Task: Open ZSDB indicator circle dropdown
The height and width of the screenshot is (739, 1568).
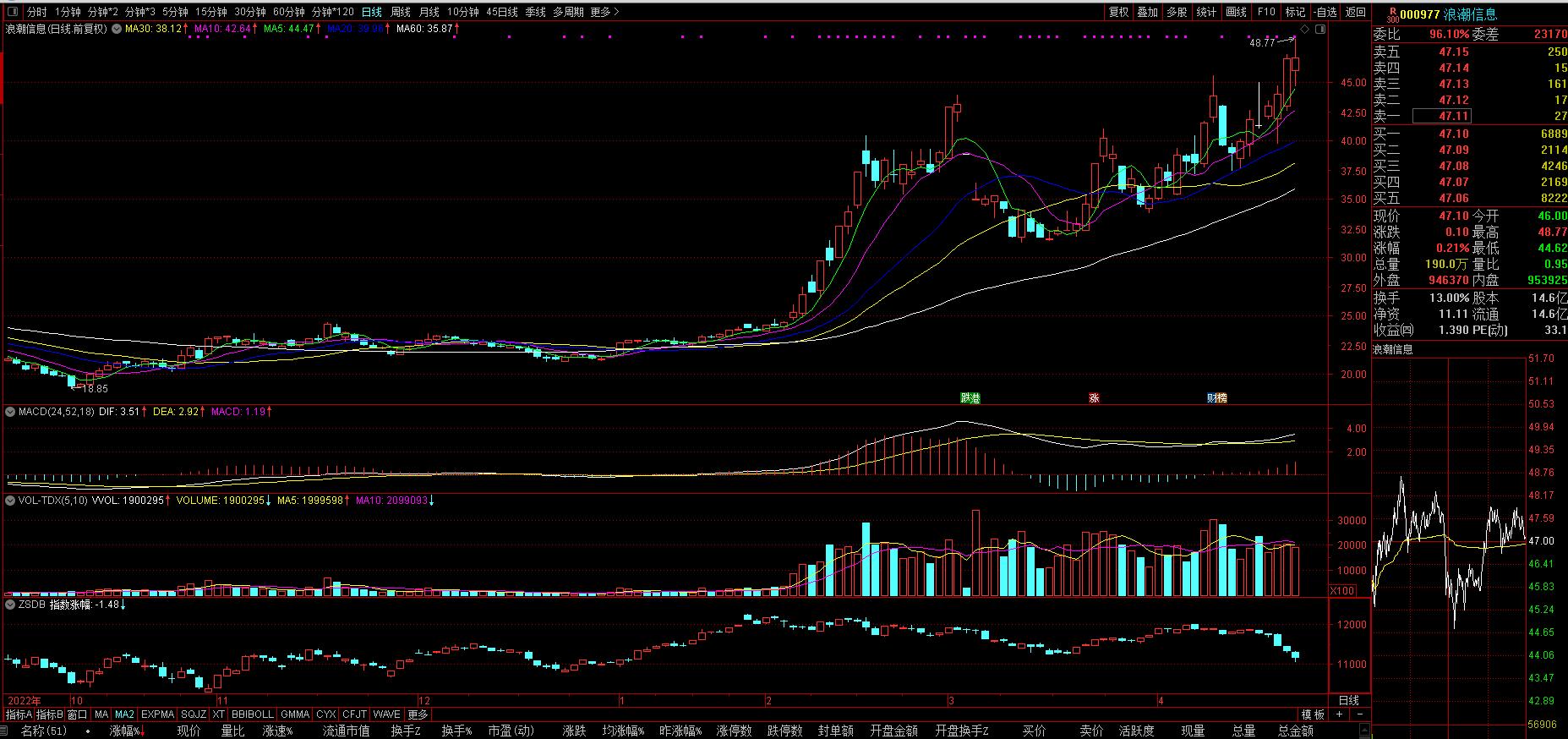Action: [x=11, y=605]
